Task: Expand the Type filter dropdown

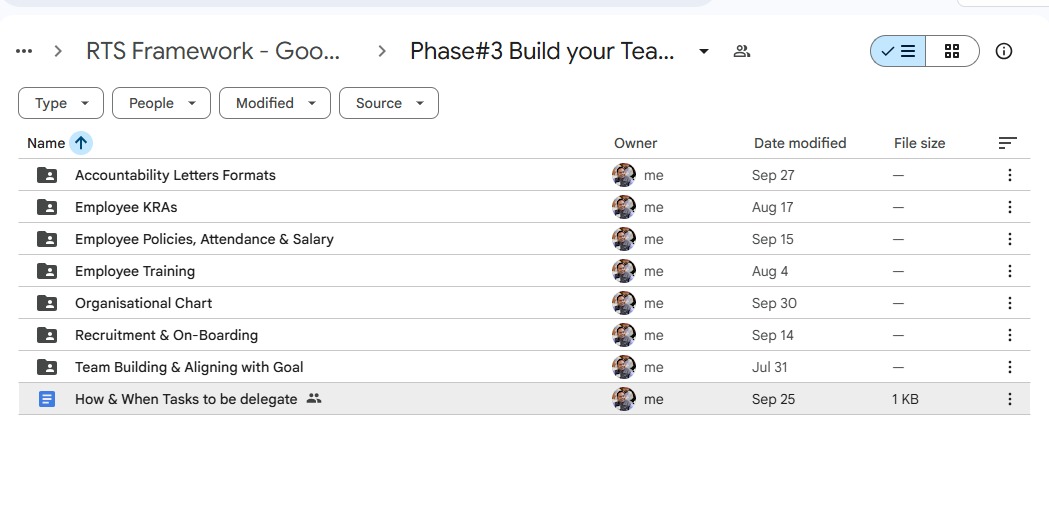Action: [60, 103]
